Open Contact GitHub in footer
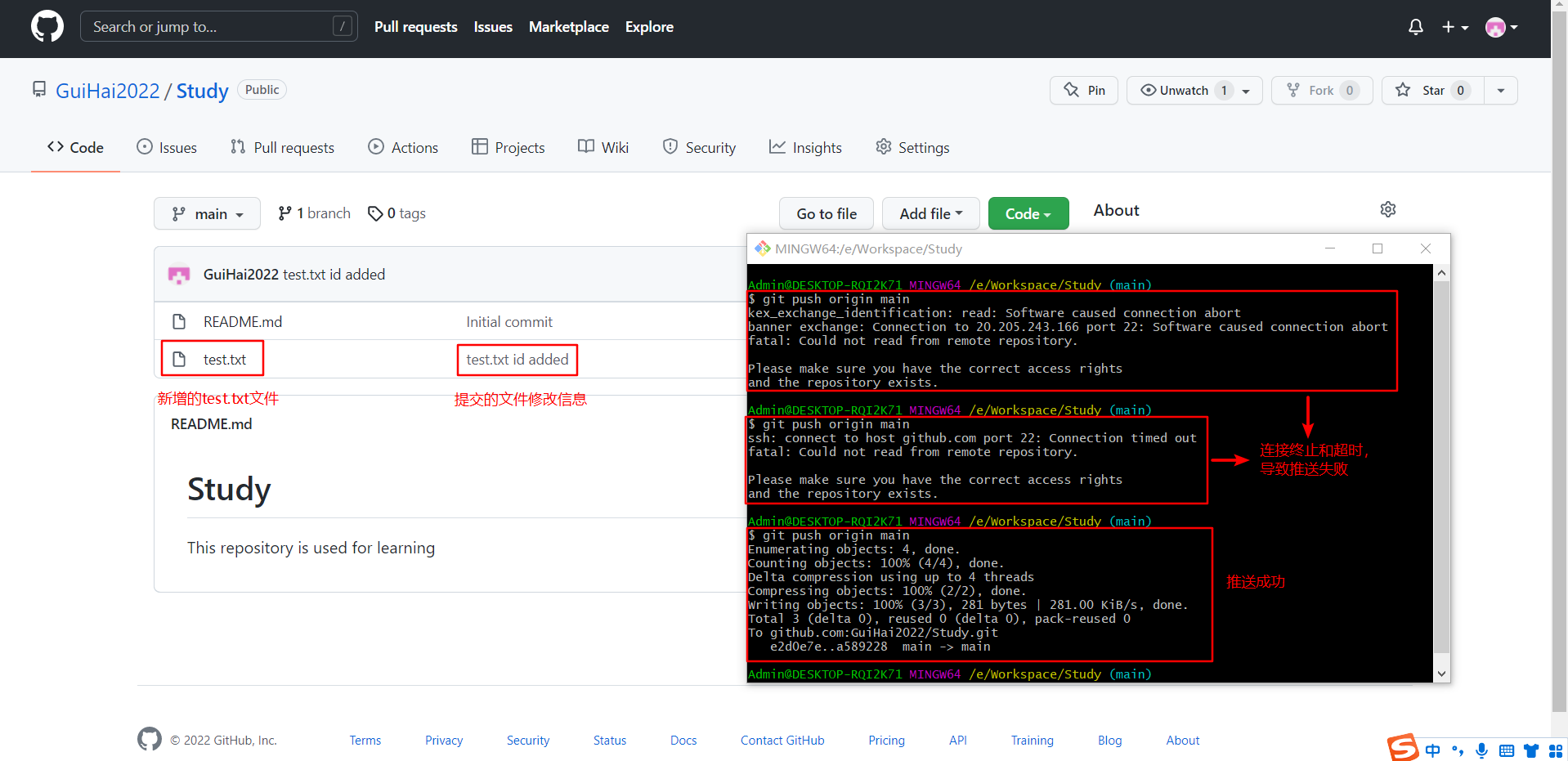This screenshot has height=761, width=1568. point(782,741)
